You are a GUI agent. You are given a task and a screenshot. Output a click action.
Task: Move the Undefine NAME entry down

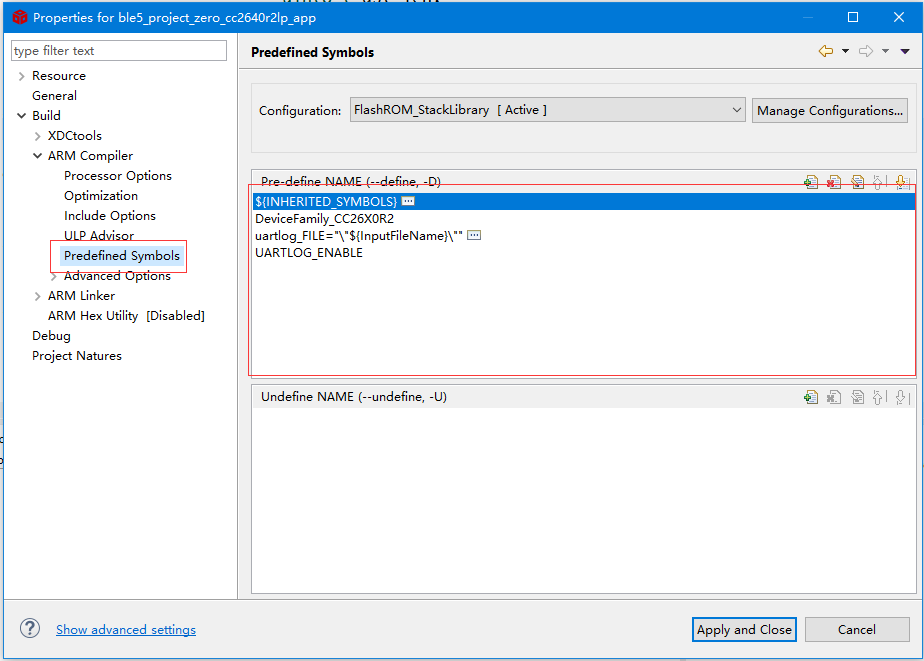pos(902,397)
